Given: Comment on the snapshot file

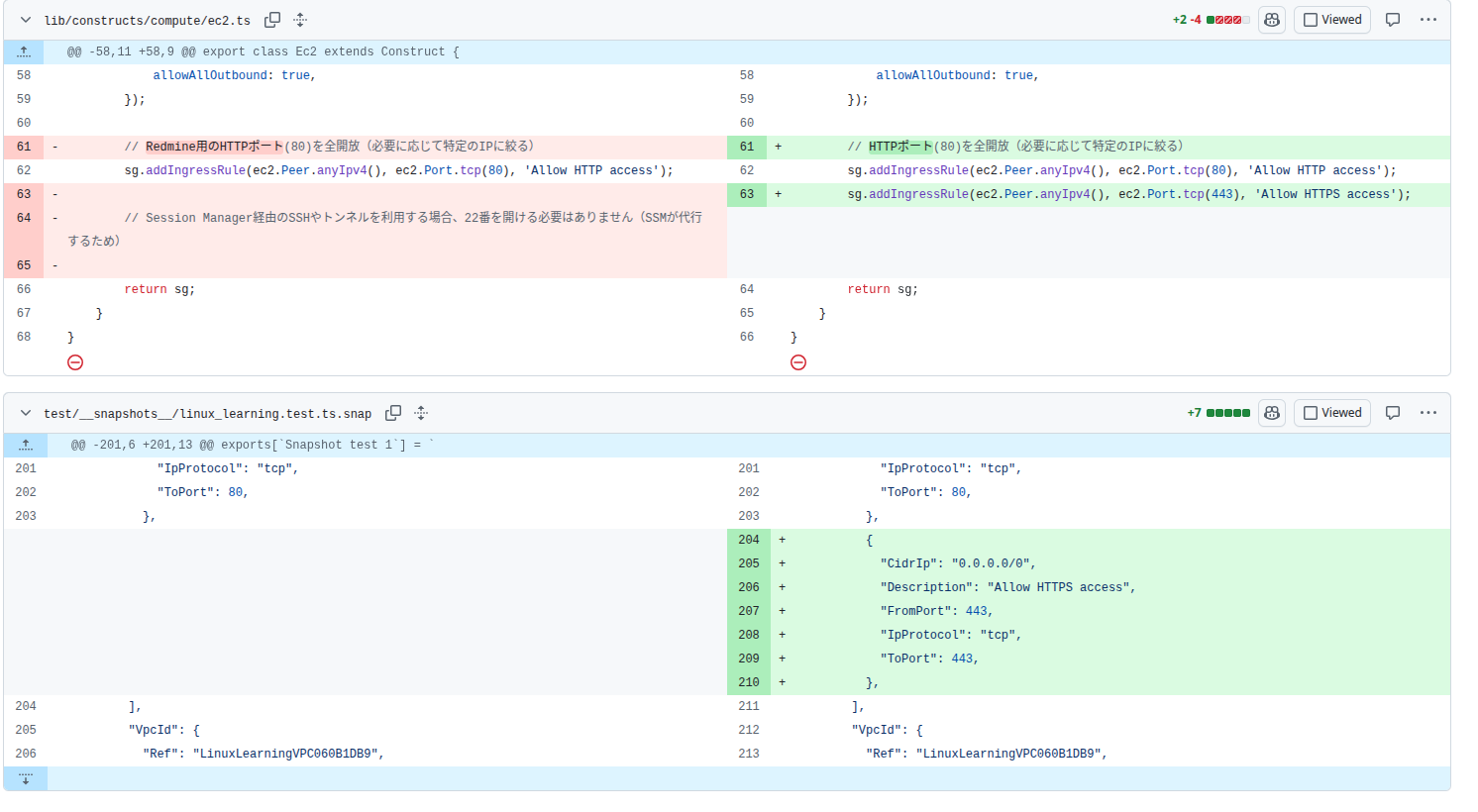Looking at the screenshot, I should click(x=1393, y=413).
